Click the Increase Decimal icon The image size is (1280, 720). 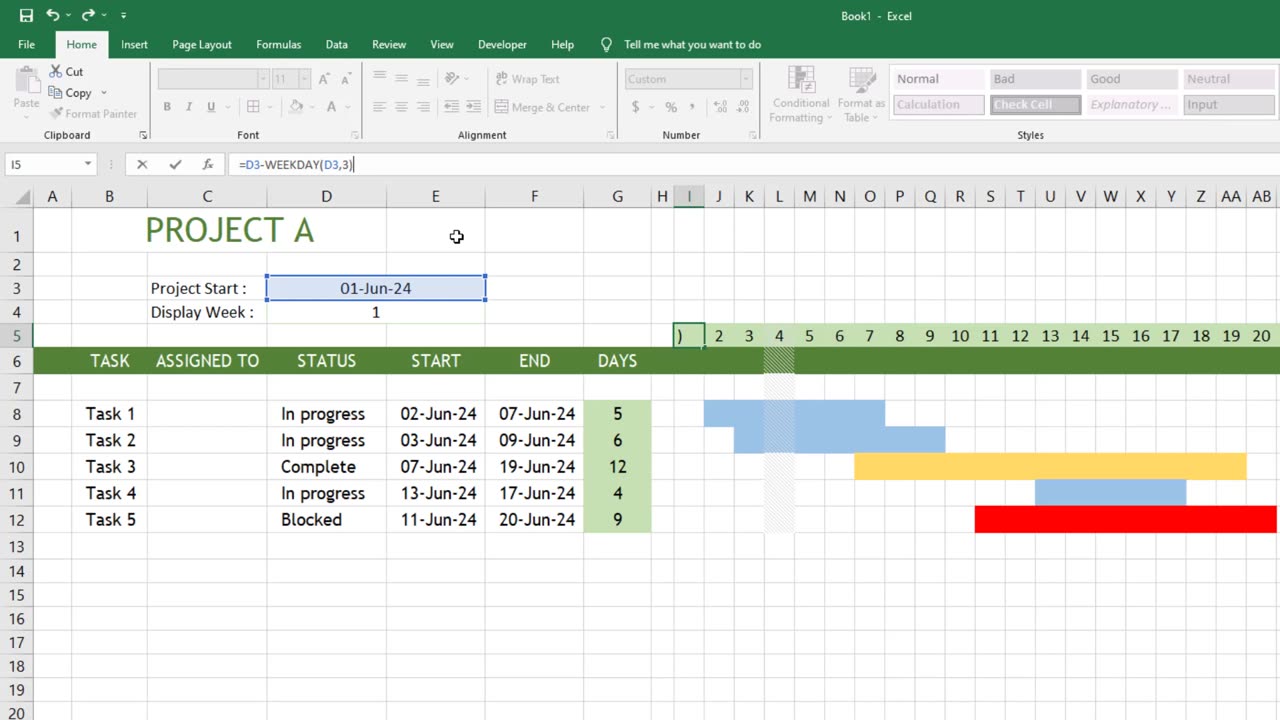point(718,107)
